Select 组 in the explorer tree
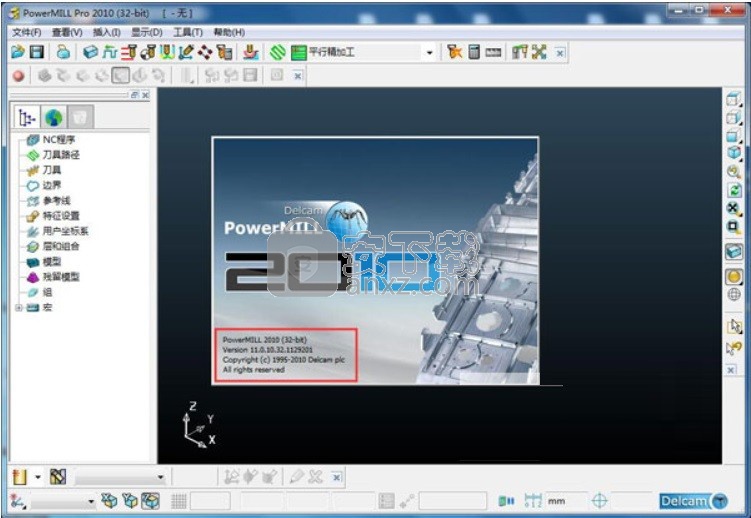751x518 pixels. (47, 292)
